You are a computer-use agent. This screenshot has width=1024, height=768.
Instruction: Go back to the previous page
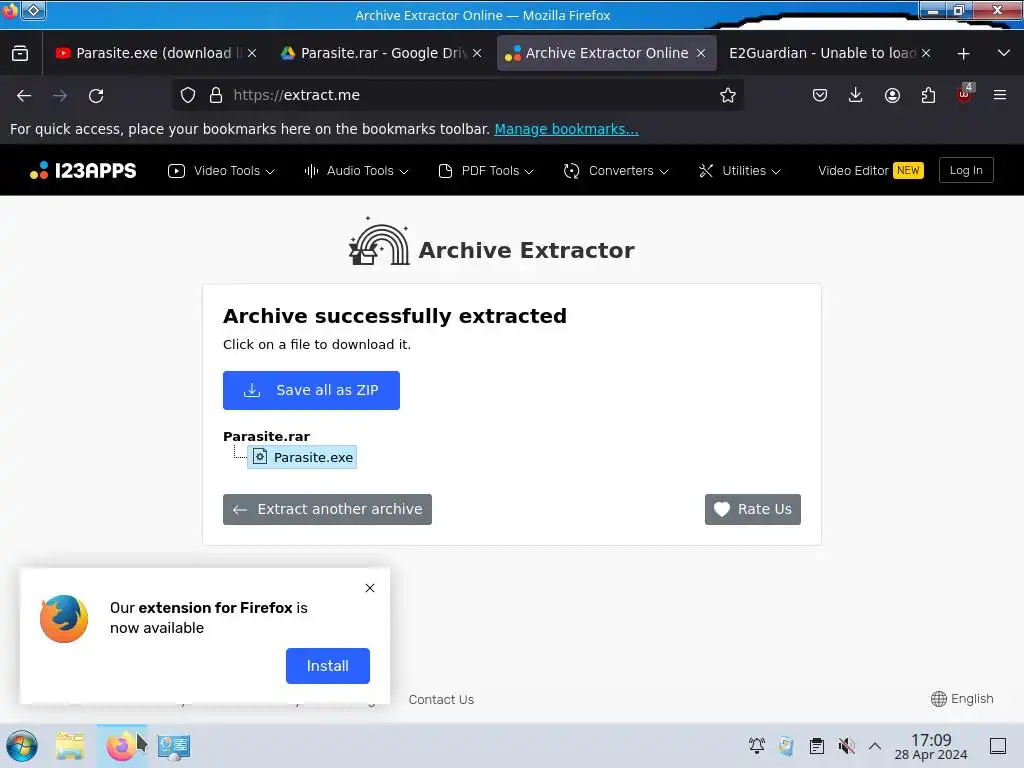(24, 95)
